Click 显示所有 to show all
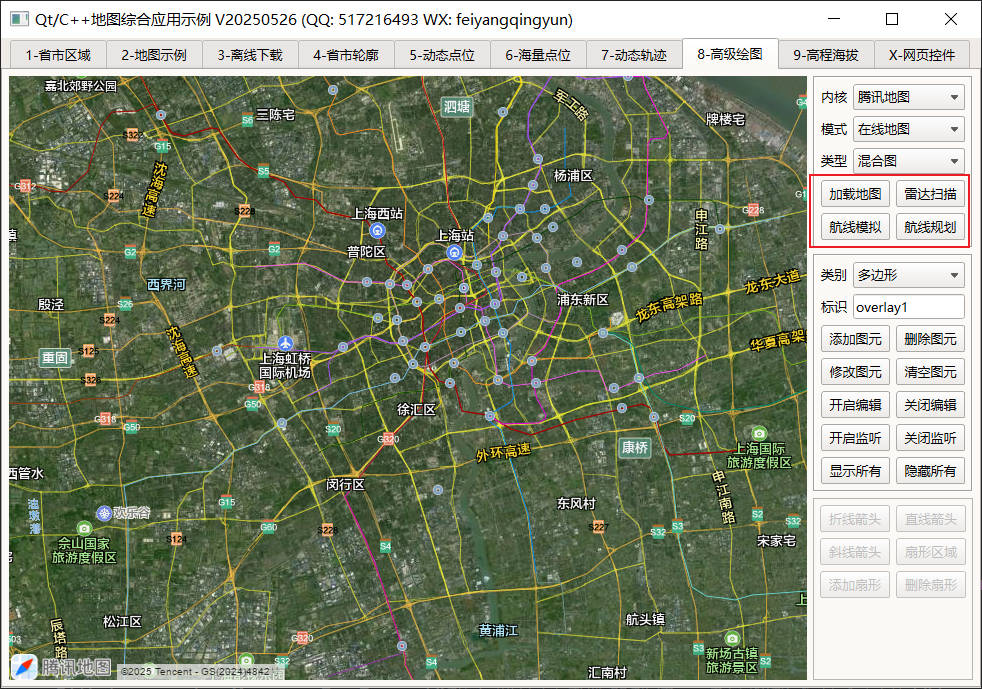The height and width of the screenshot is (689, 982). pos(855,471)
